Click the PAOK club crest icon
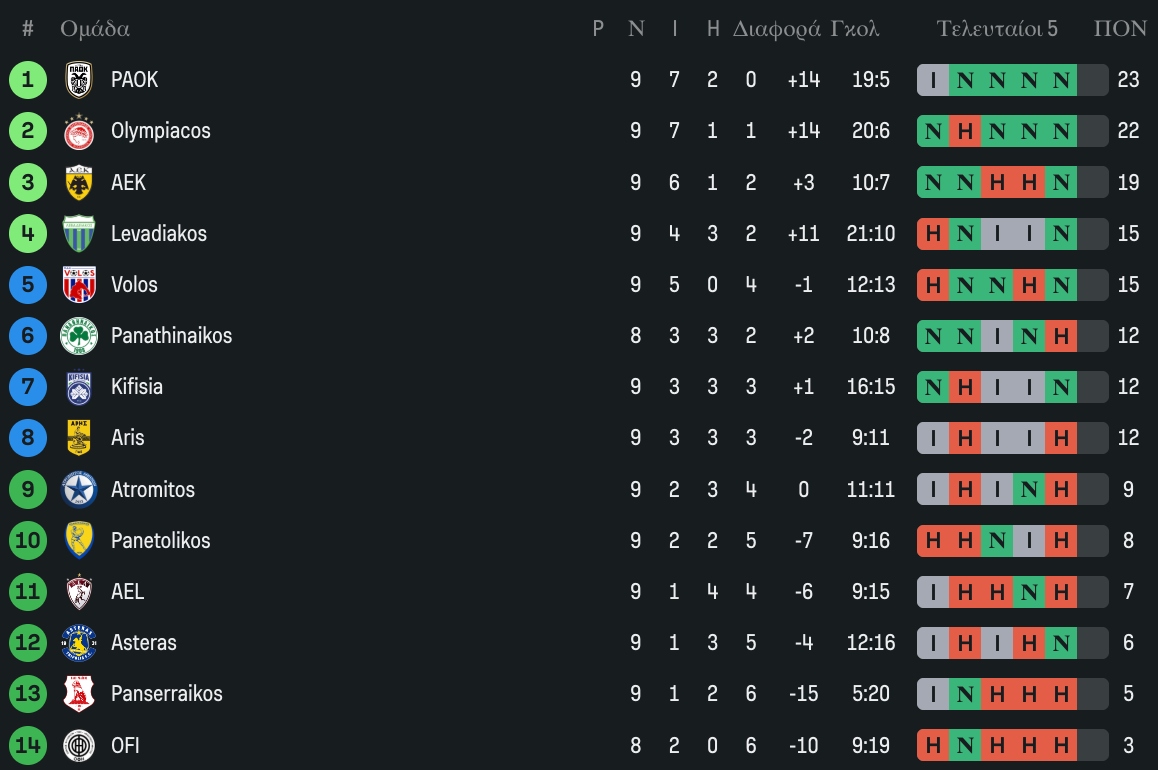 click(79, 80)
